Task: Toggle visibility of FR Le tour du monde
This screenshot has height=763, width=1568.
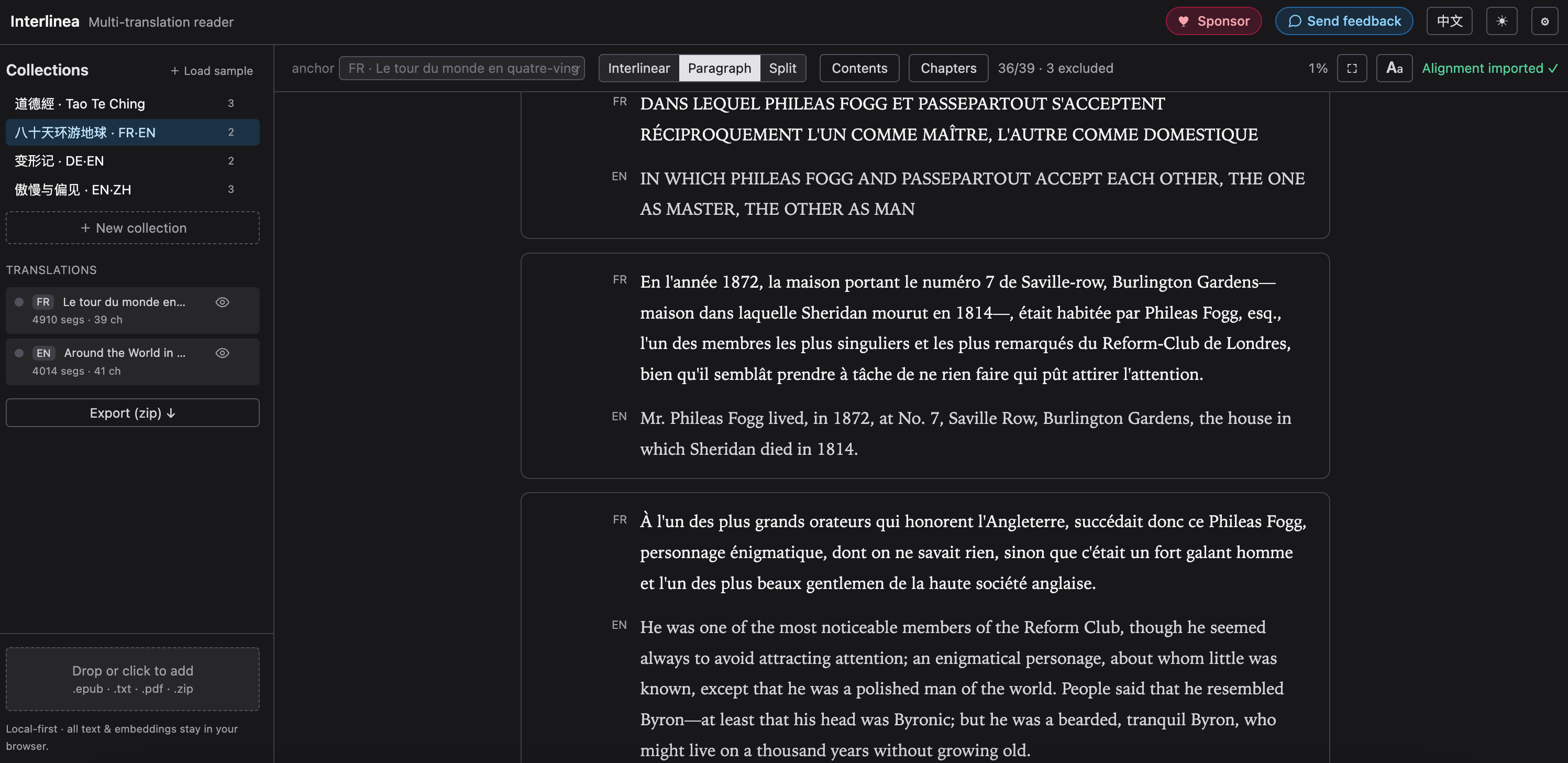Action: (222, 302)
